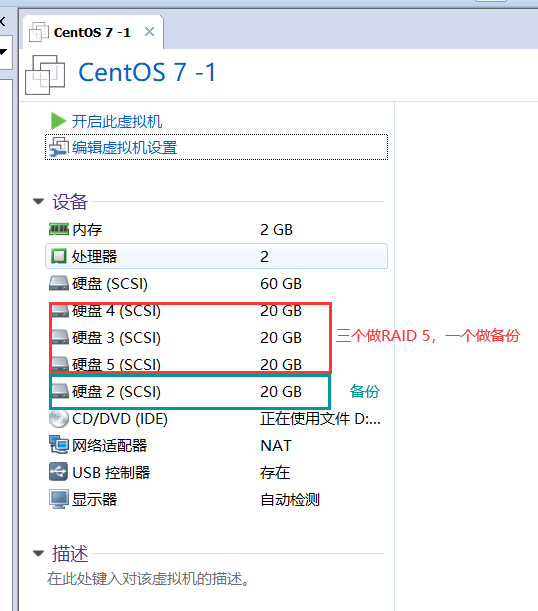The image size is (538, 611).
Task: Click the large CentOS VM icon
Action: pyautogui.click(x=45, y=74)
